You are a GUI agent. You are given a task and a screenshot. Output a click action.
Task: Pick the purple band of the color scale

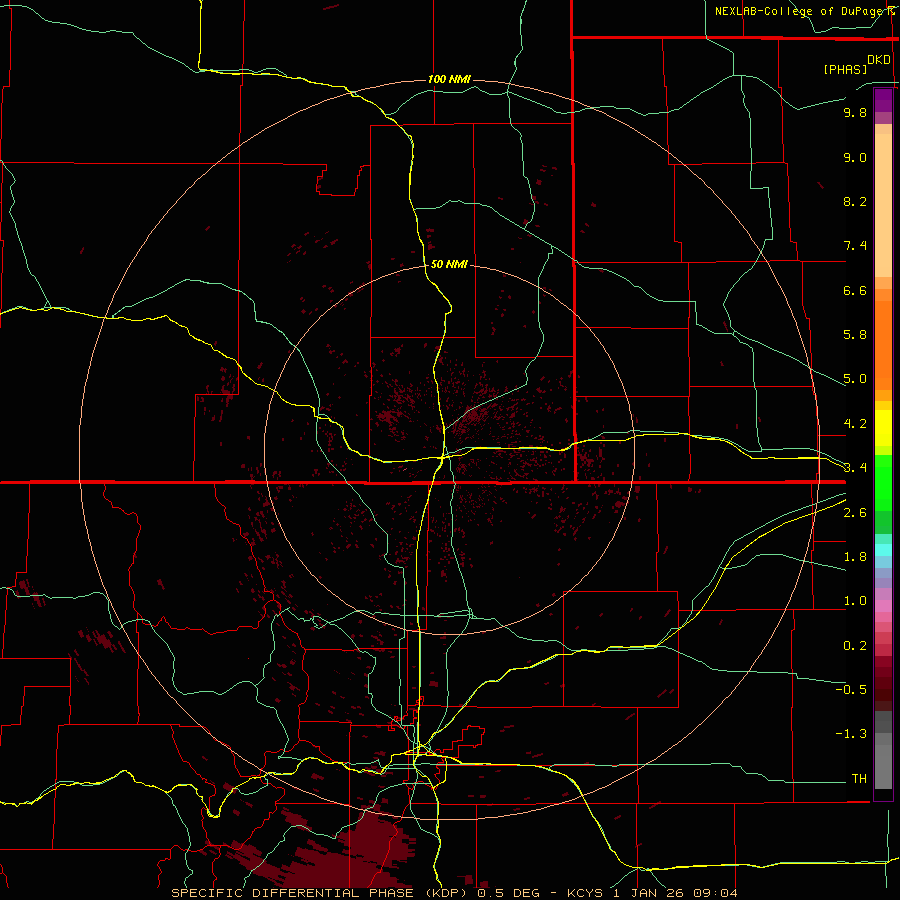[883, 100]
